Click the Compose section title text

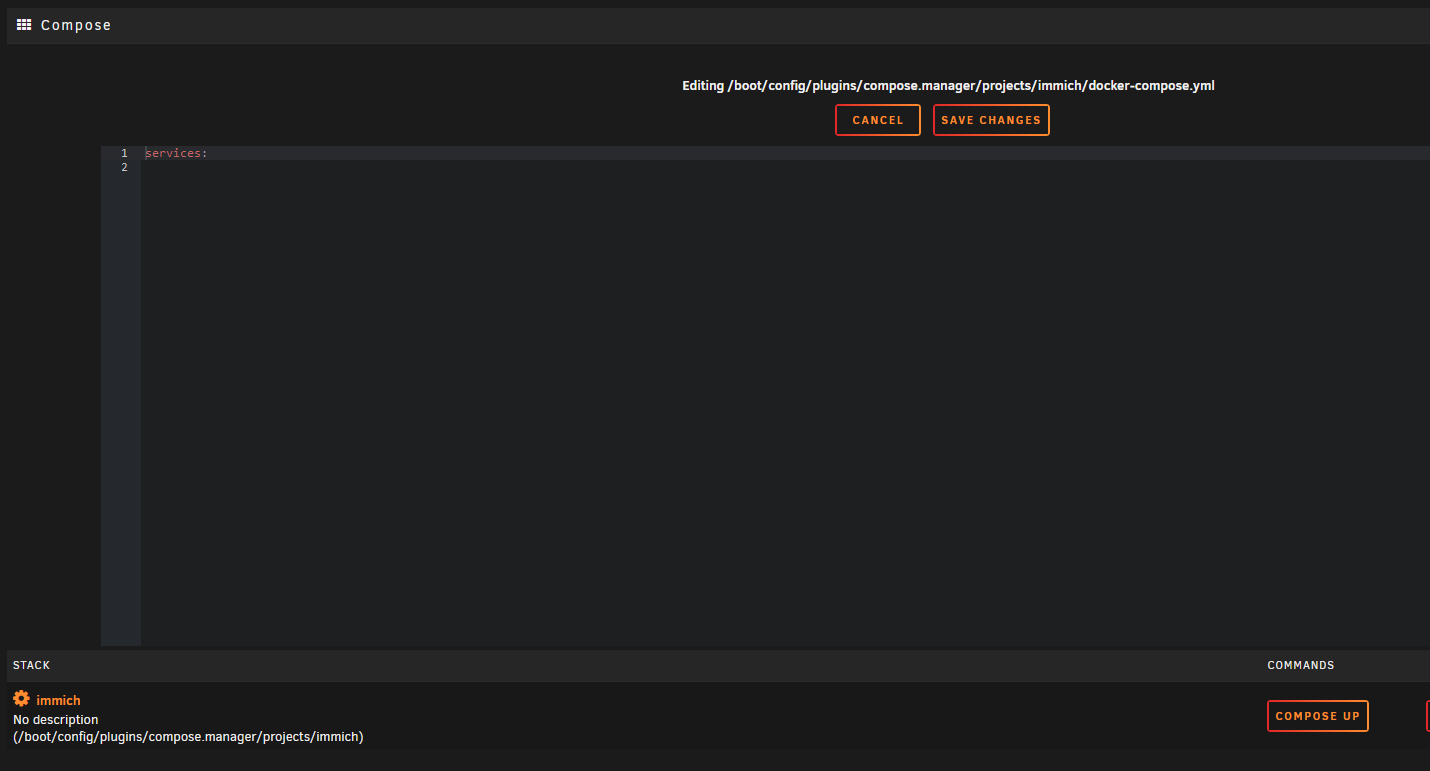76,25
